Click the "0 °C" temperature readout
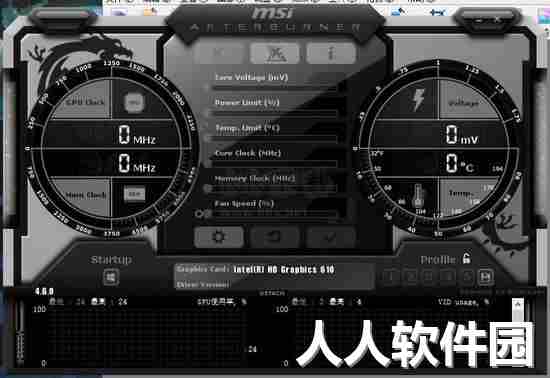550x378 pixels. click(460, 164)
